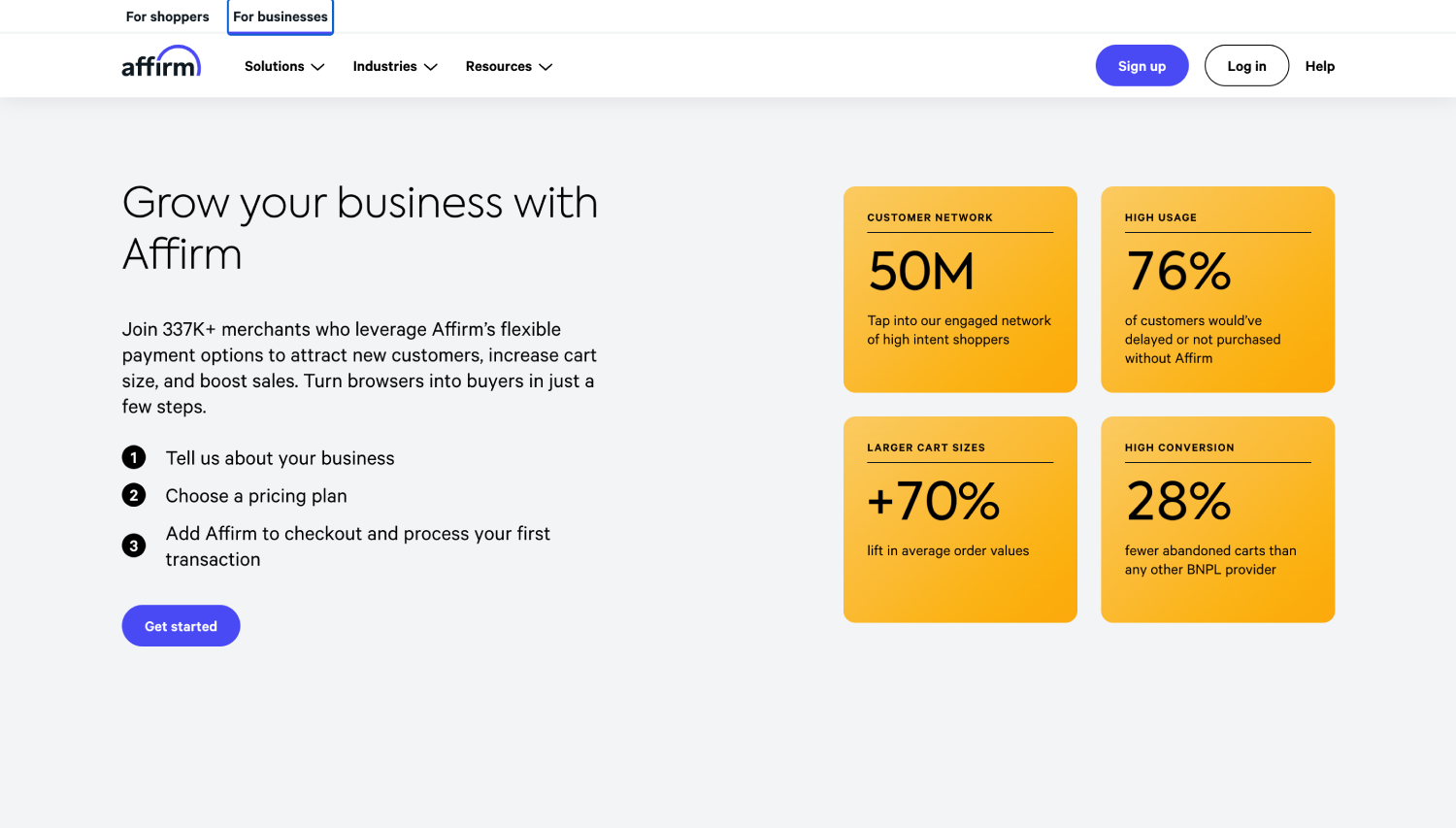This screenshot has height=828, width=1456.
Task: Click the 'Join 337K+ merchants' paragraph
Action: point(359,368)
